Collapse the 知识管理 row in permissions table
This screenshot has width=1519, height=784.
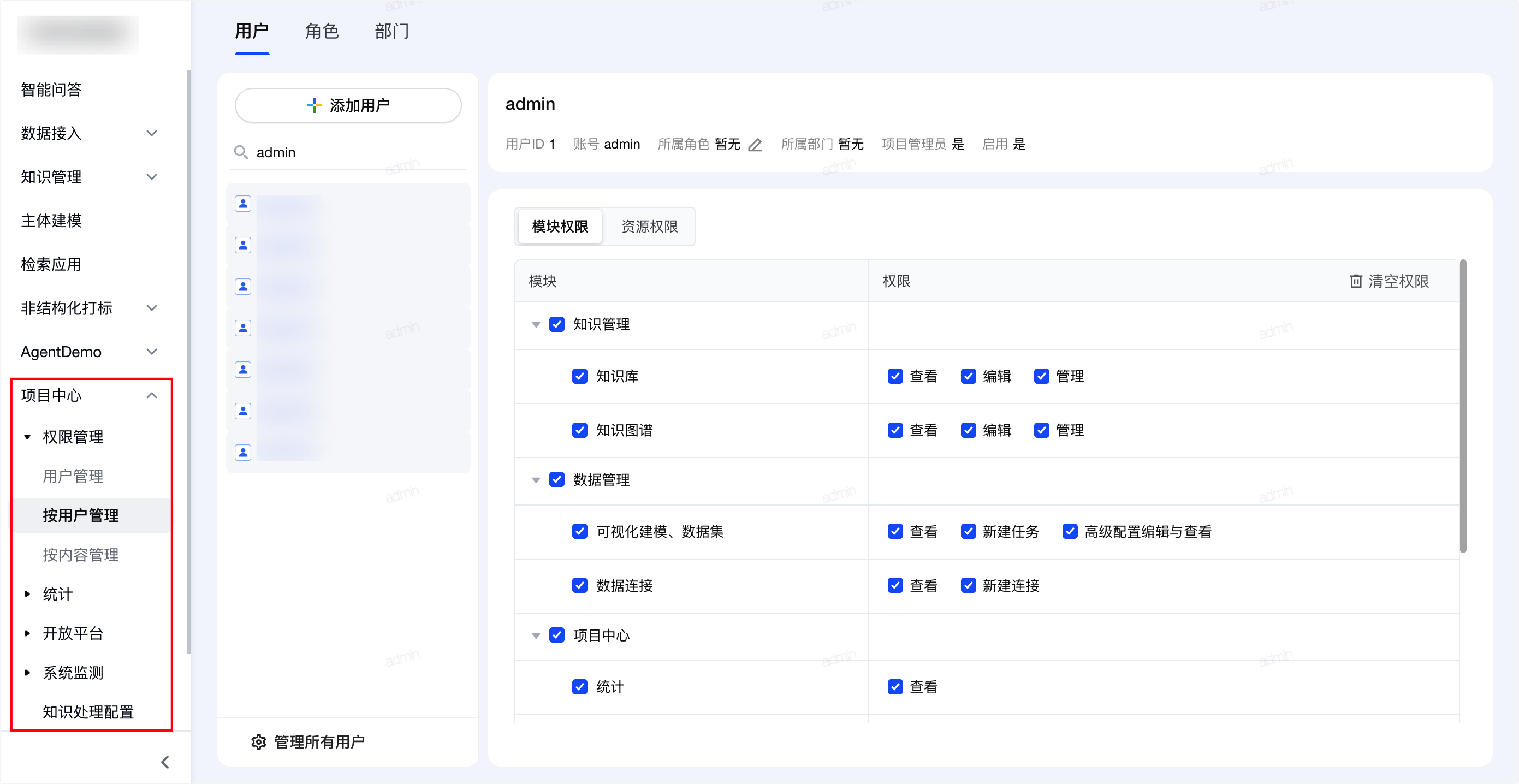click(536, 325)
